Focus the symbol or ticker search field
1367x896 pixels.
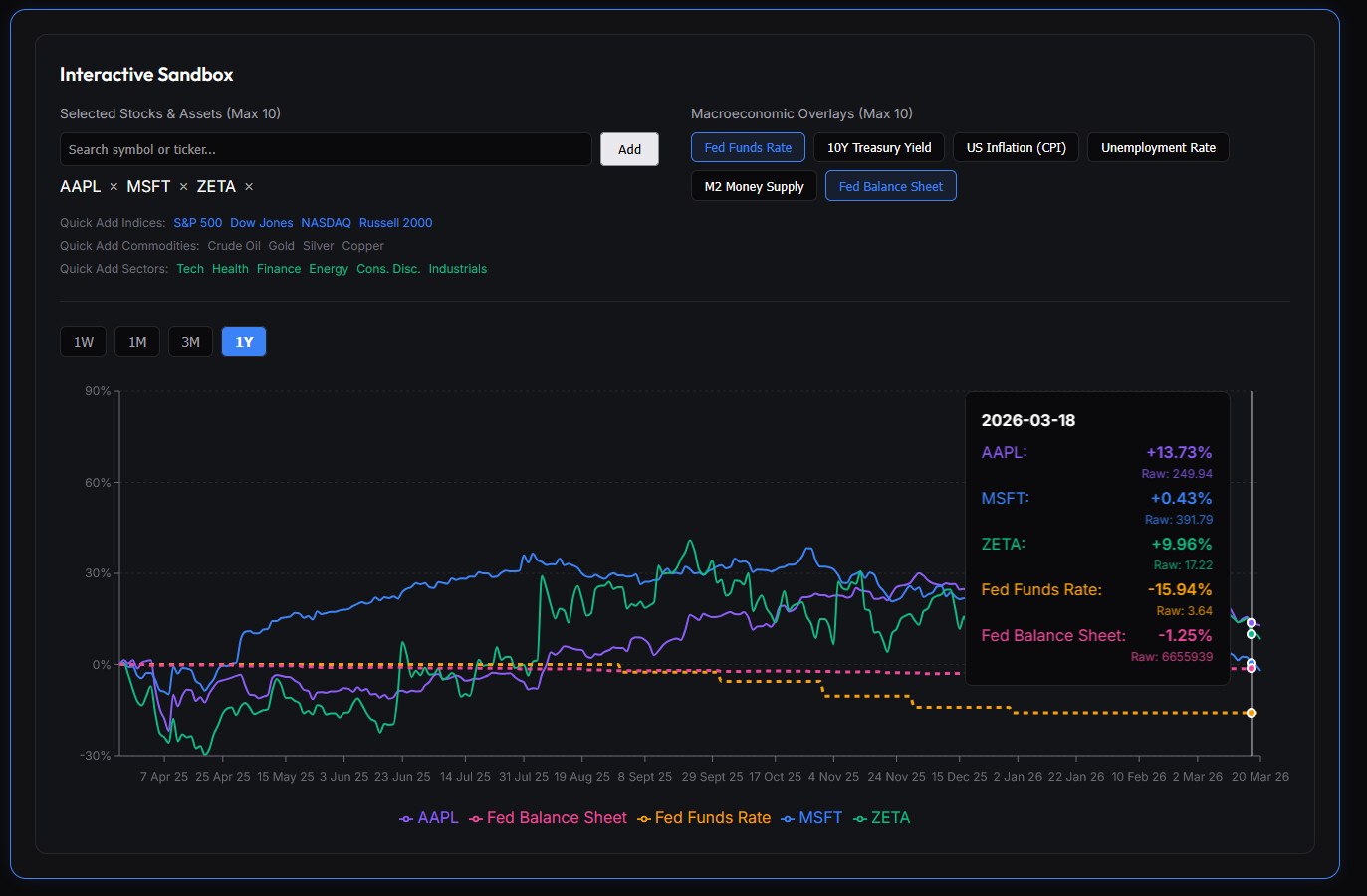[x=326, y=150]
